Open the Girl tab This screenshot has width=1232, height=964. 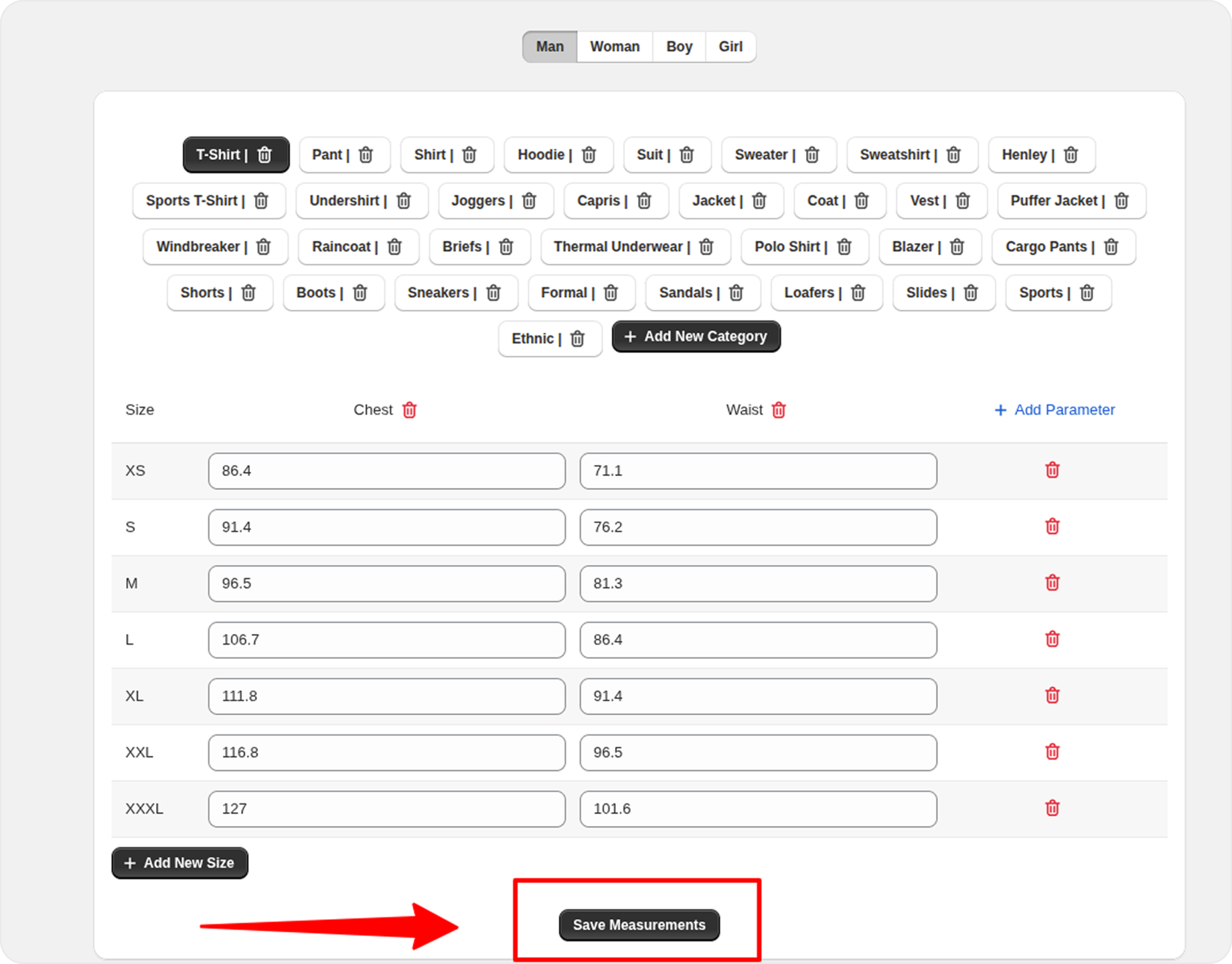pyautogui.click(x=730, y=47)
